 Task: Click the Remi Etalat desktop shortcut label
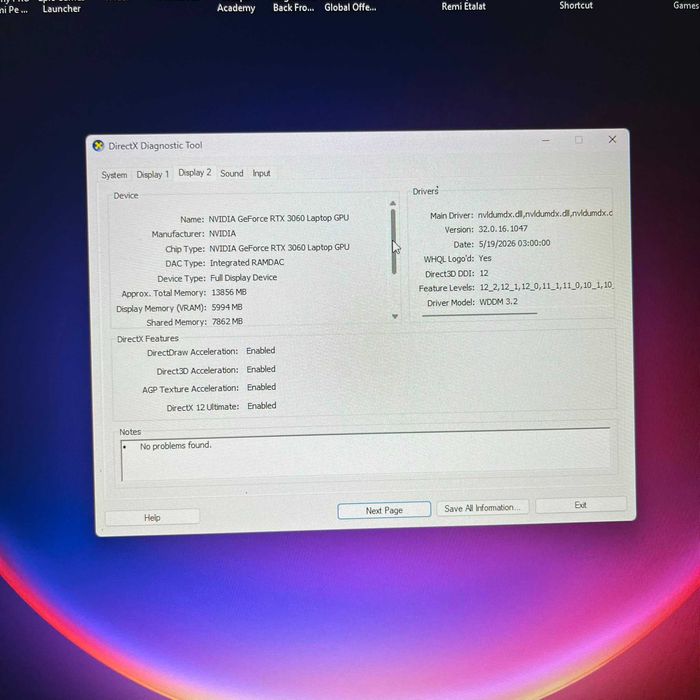(x=463, y=6)
